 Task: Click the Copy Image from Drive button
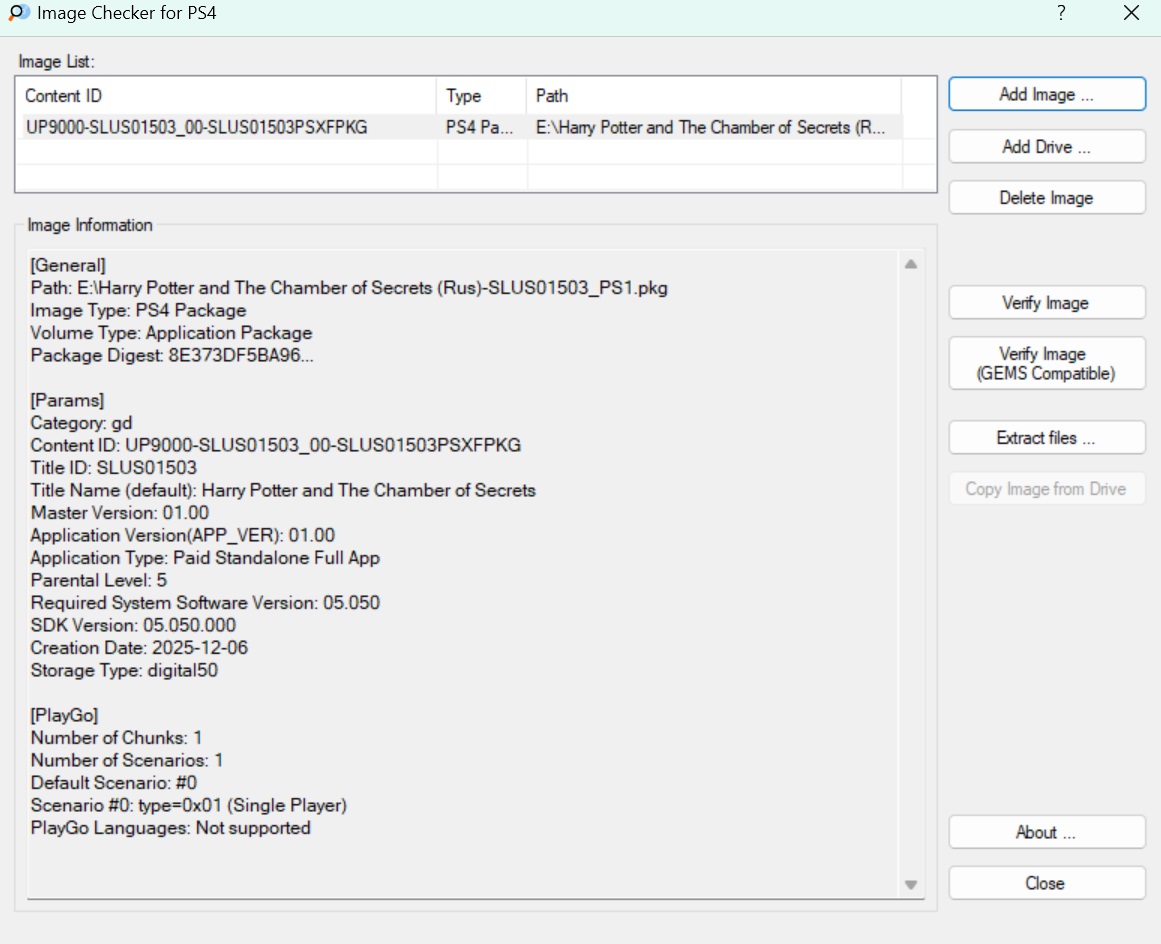pos(1046,489)
